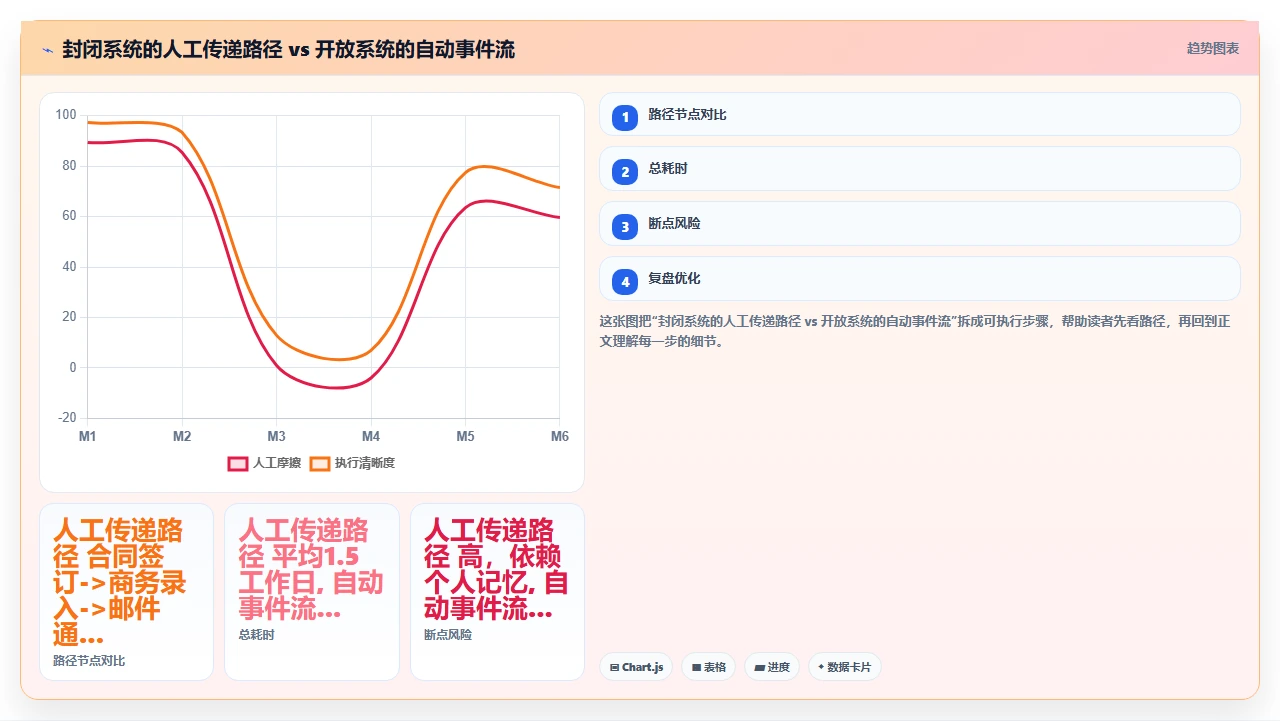The height and width of the screenshot is (721, 1280).
Task: Select step 4 复盘优化
Action: 920,279
